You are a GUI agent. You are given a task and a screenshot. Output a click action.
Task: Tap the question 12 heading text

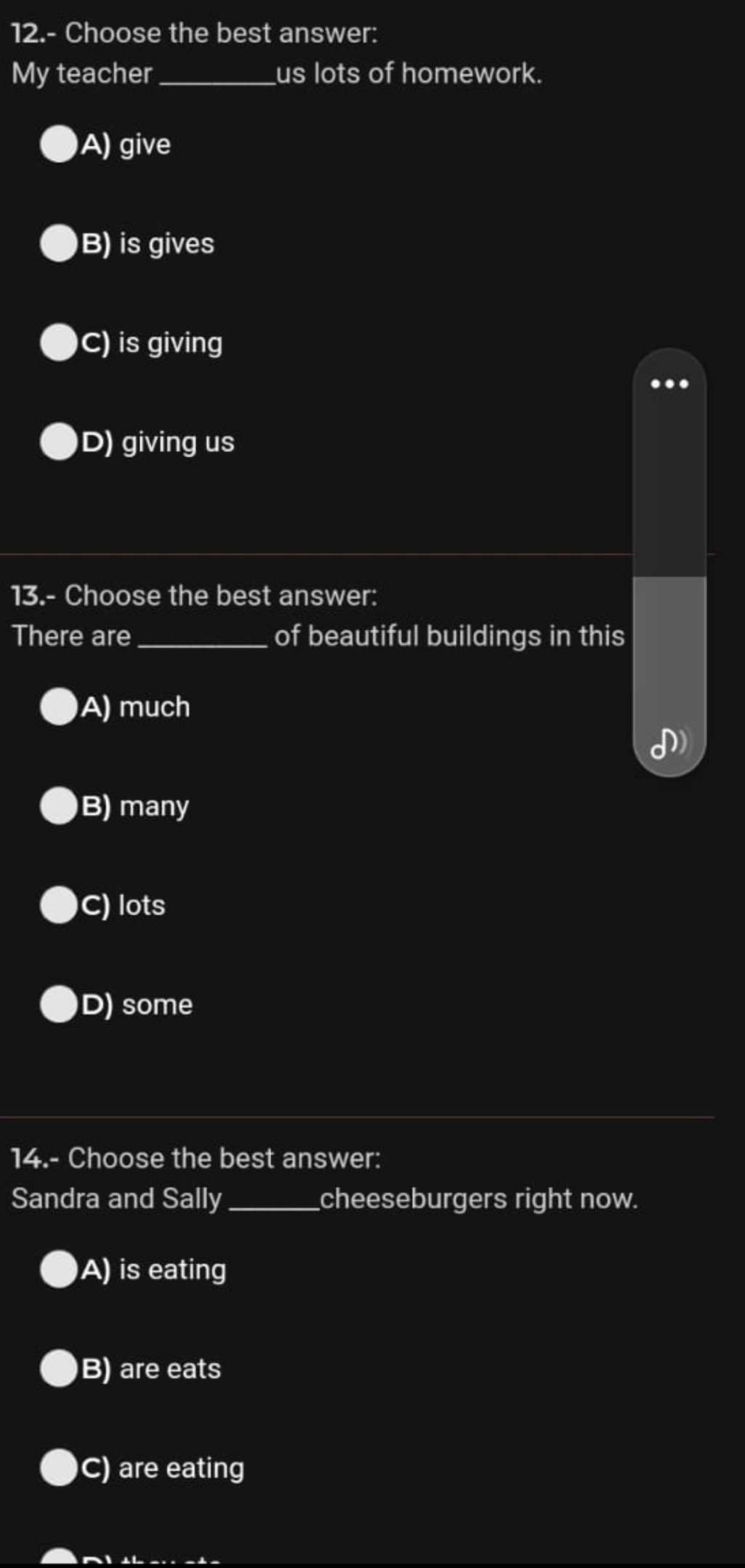[x=195, y=33]
